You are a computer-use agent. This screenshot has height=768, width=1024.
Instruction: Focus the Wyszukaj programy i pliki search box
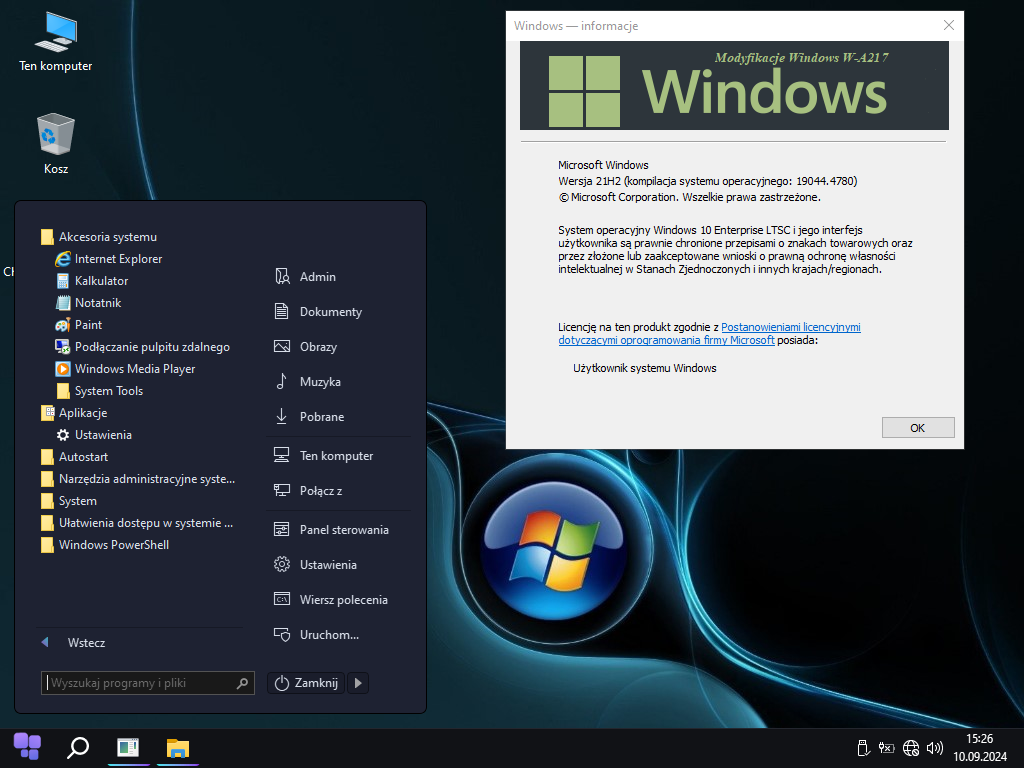[140, 683]
